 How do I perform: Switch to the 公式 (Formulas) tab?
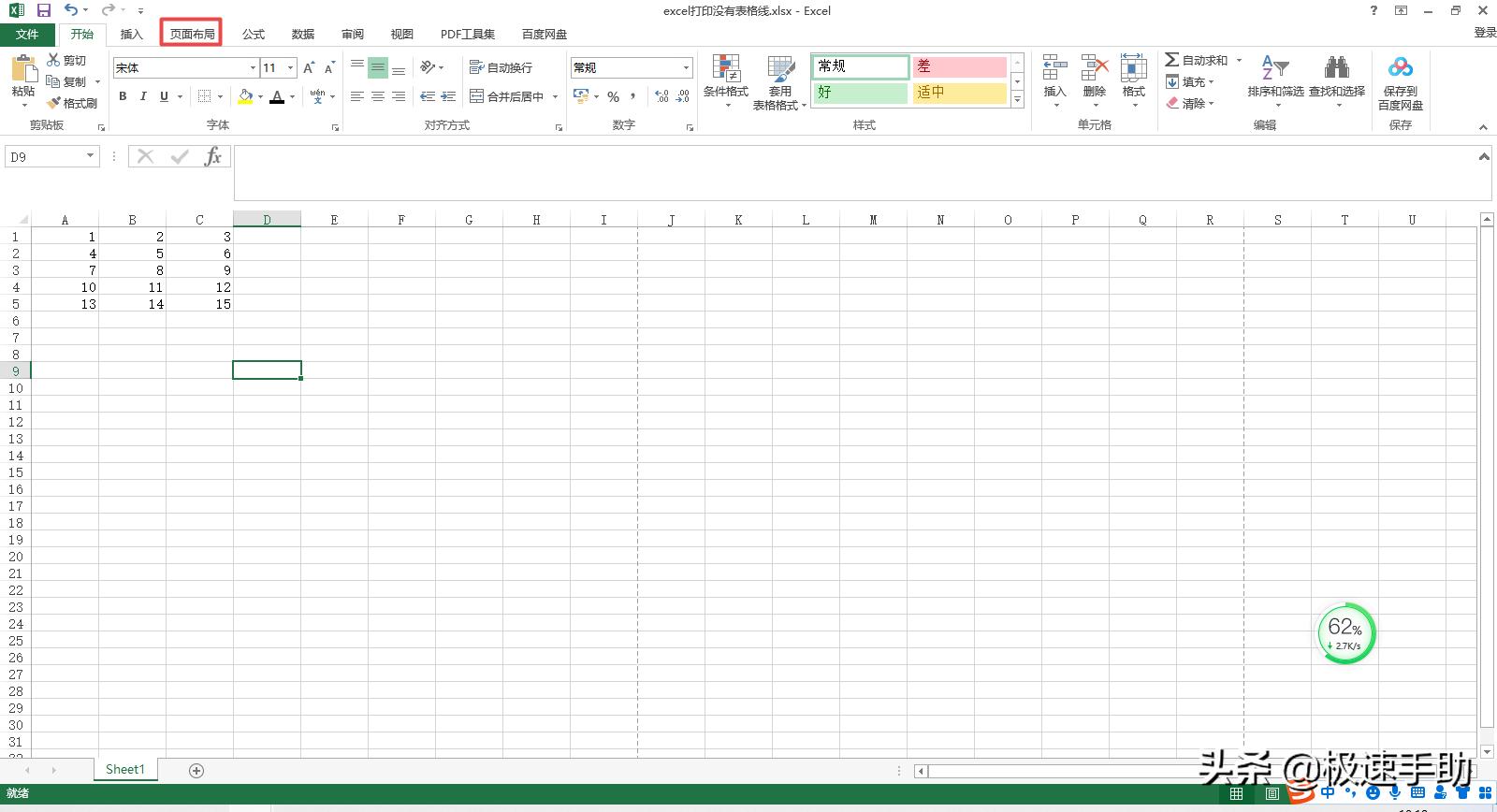pyautogui.click(x=254, y=34)
